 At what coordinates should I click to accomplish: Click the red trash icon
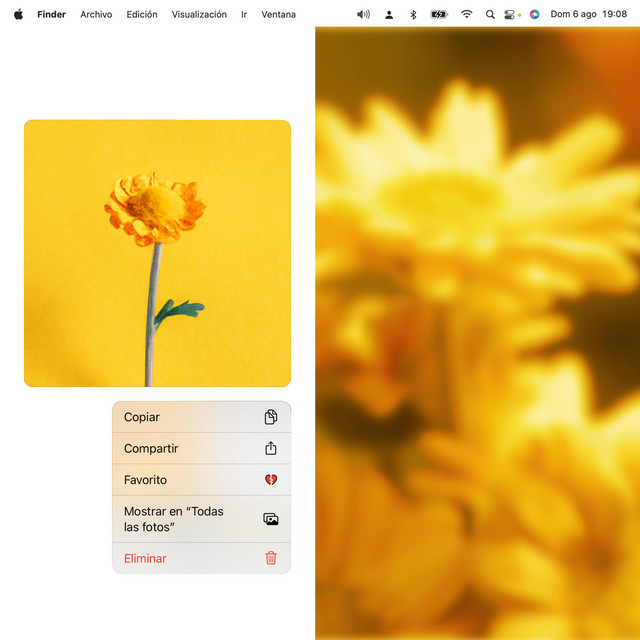point(271,558)
